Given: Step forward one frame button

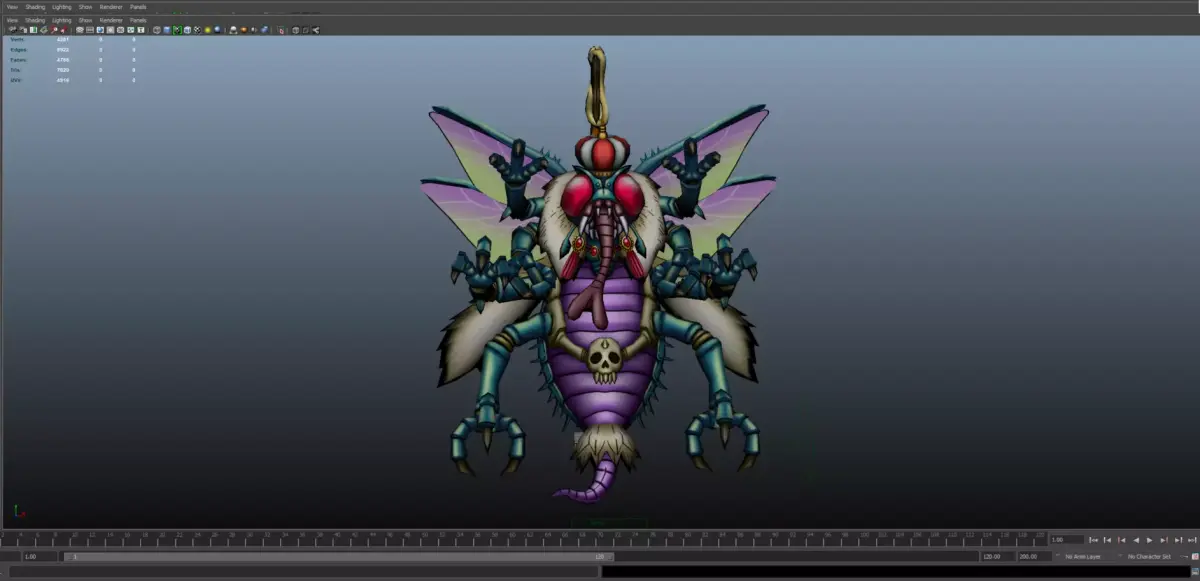Looking at the screenshot, I should click(1178, 540).
